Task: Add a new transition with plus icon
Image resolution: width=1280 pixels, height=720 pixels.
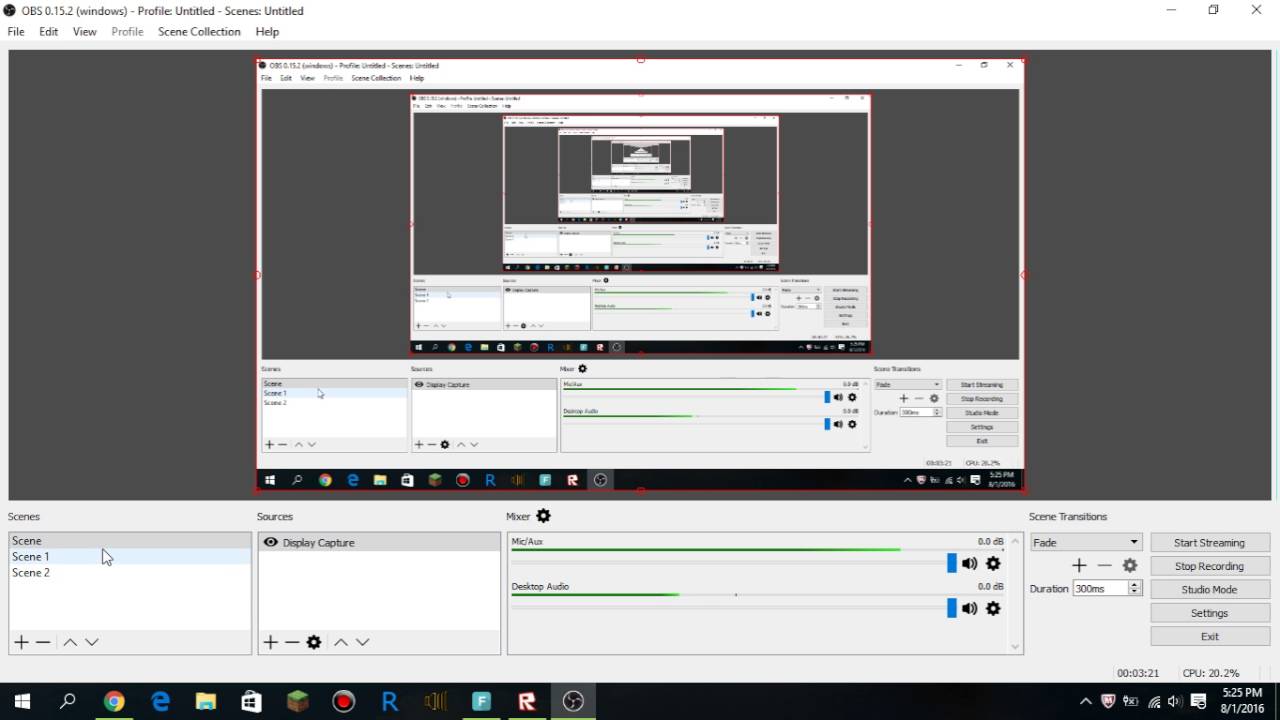Action: point(1079,565)
